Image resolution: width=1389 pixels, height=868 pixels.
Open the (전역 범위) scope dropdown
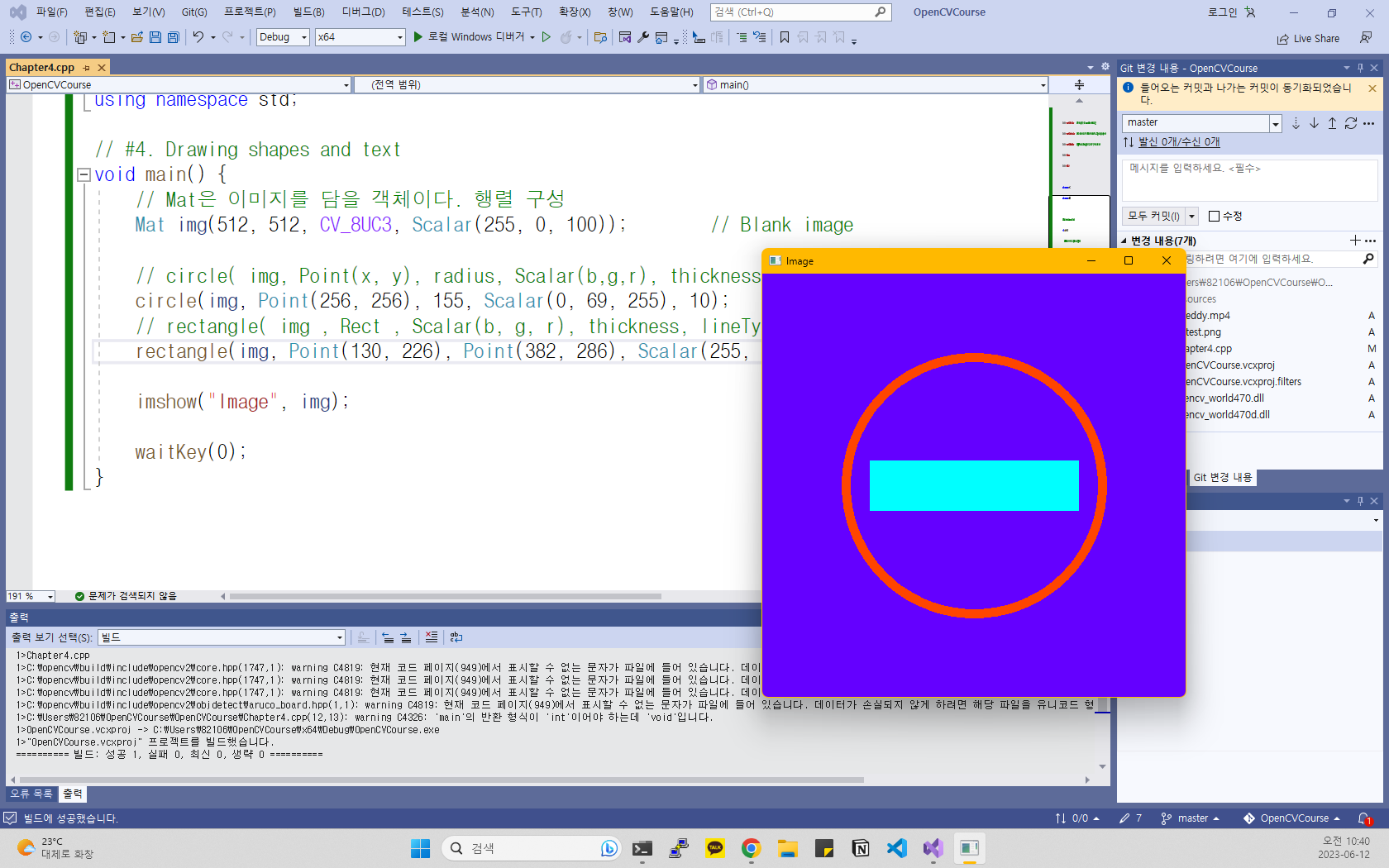527,84
